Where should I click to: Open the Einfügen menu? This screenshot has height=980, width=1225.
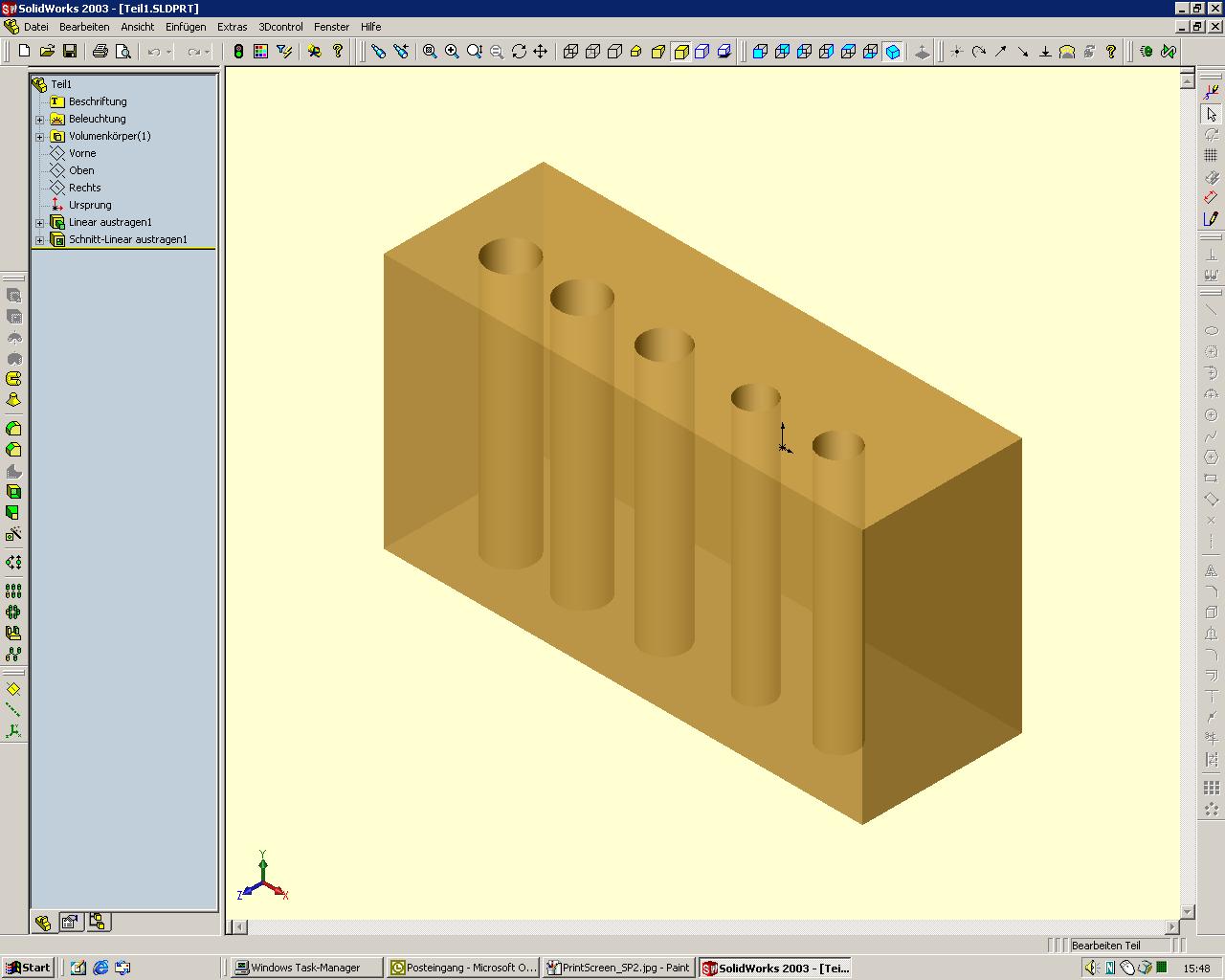(186, 27)
